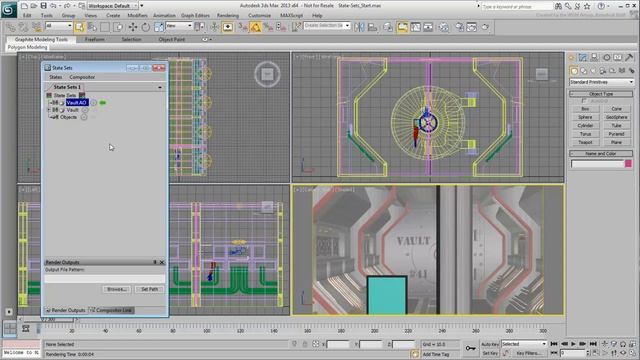Open the States menu in State Sets window
This screenshot has height=360, width=640.
[x=56, y=77]
